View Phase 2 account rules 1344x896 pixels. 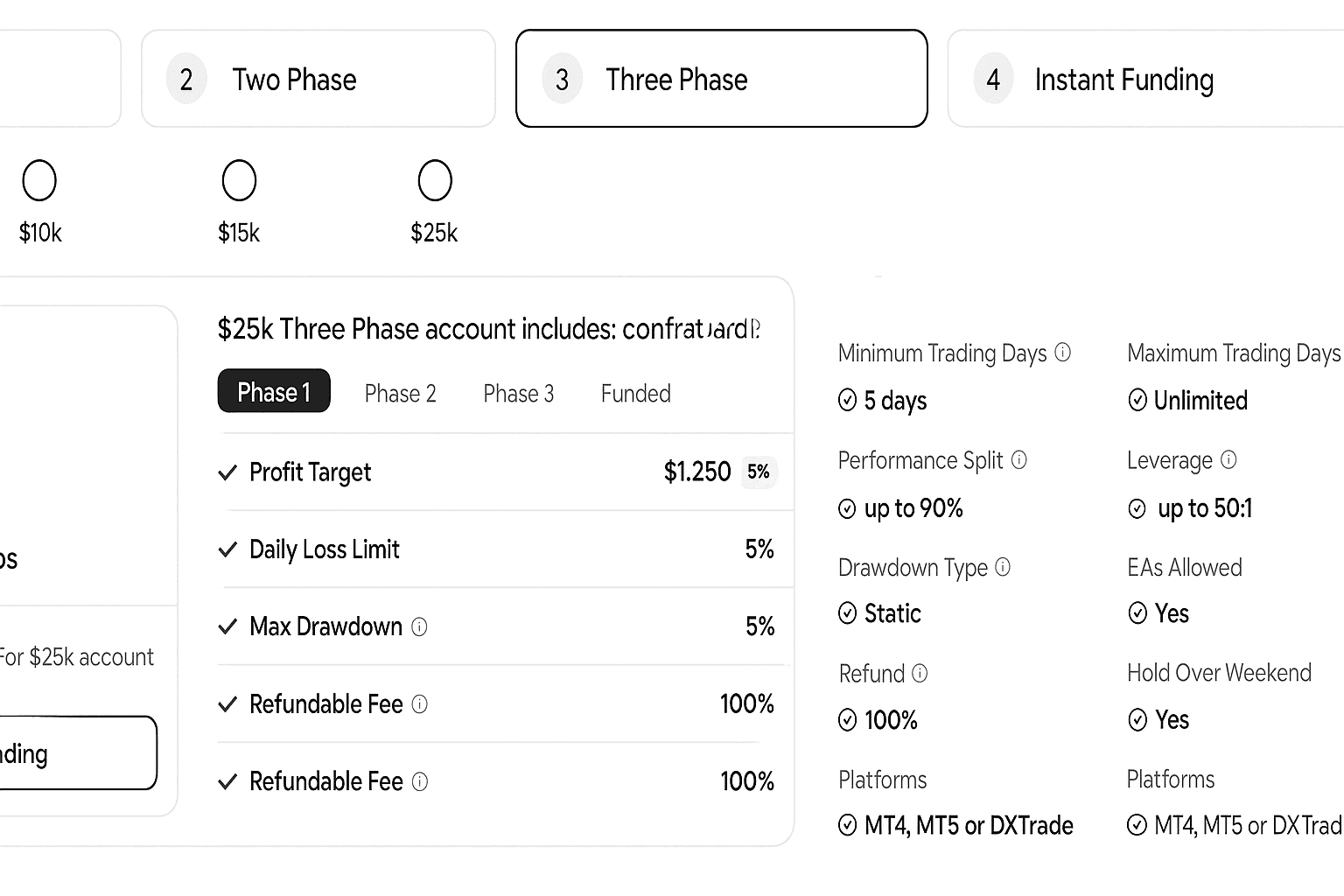(x=400, y=394)
